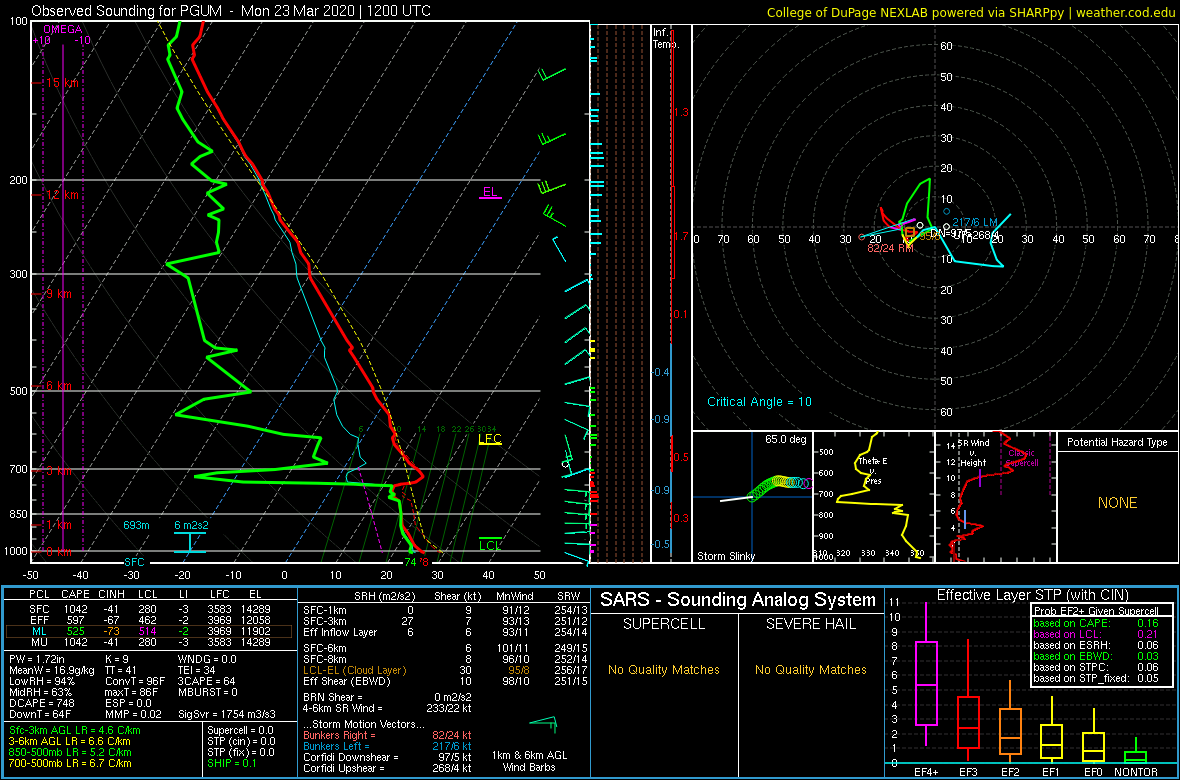The width and height of the screenshot is (1180, 780).
Task: Click the 'Inf. Temp.' column header
Action: coord(666,38)
